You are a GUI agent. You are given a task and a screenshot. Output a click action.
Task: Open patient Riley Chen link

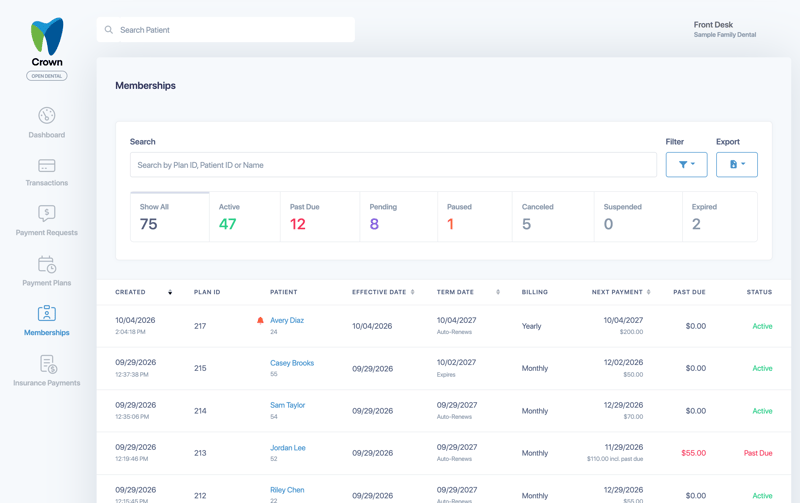tap(287, 490)
